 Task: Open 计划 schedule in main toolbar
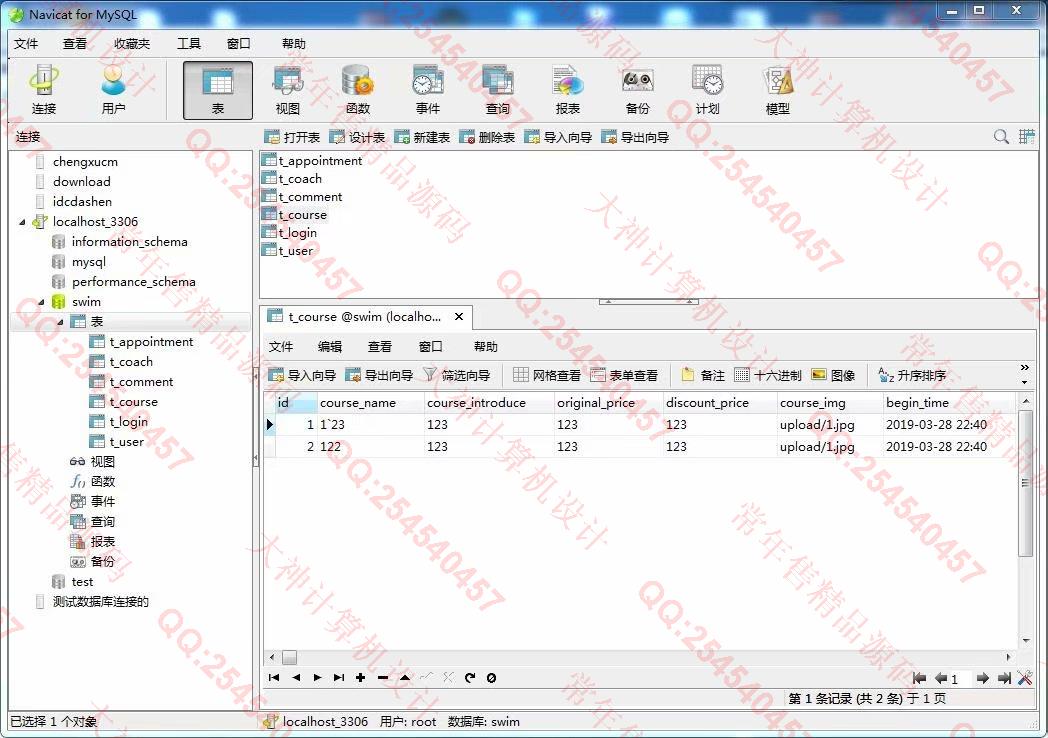(x=707, y=90)
